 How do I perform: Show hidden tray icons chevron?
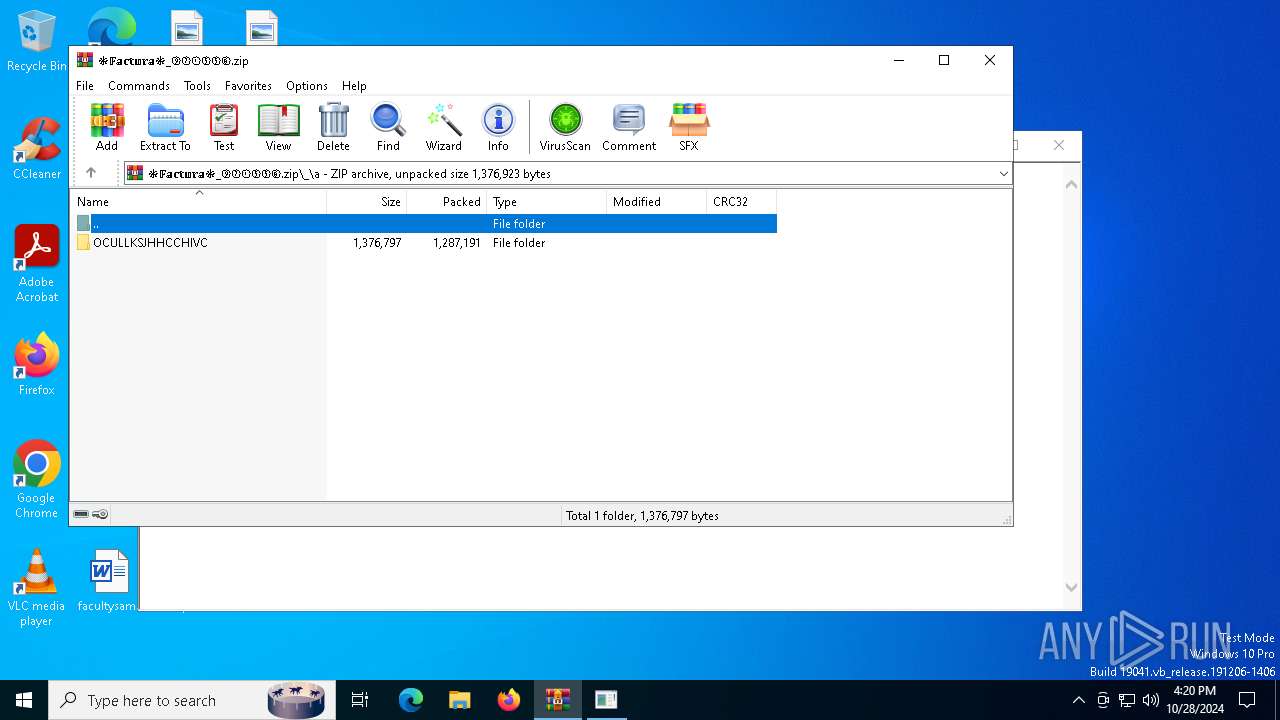[x=1078, y=700]
